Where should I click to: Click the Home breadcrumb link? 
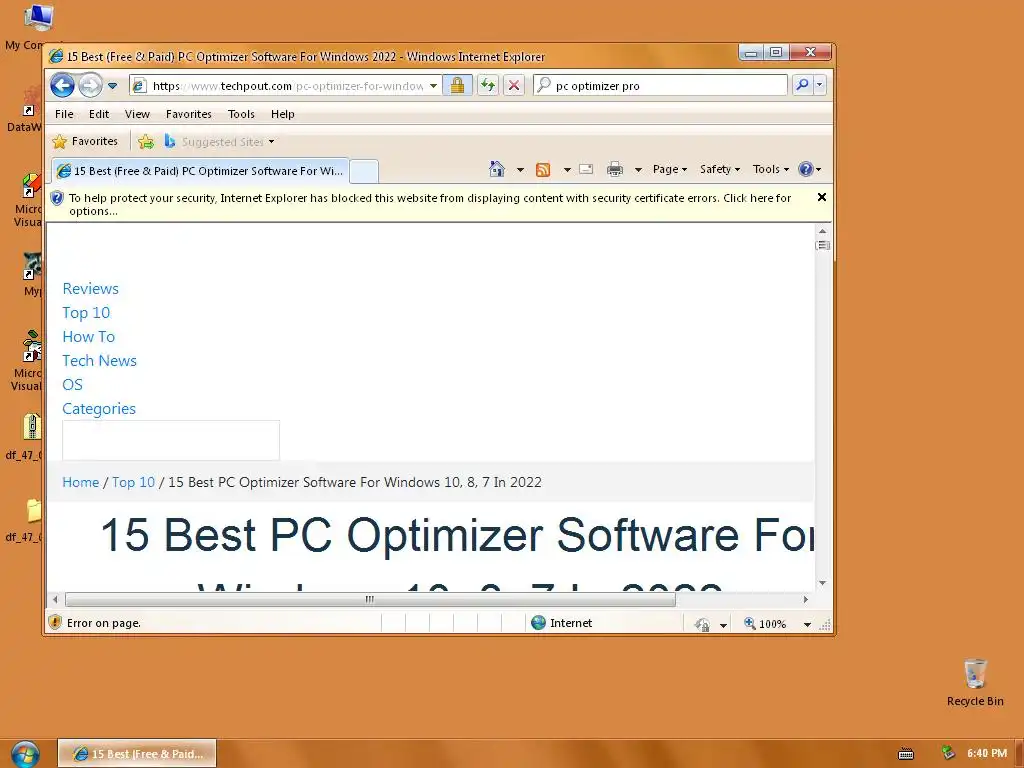(81, 482)
